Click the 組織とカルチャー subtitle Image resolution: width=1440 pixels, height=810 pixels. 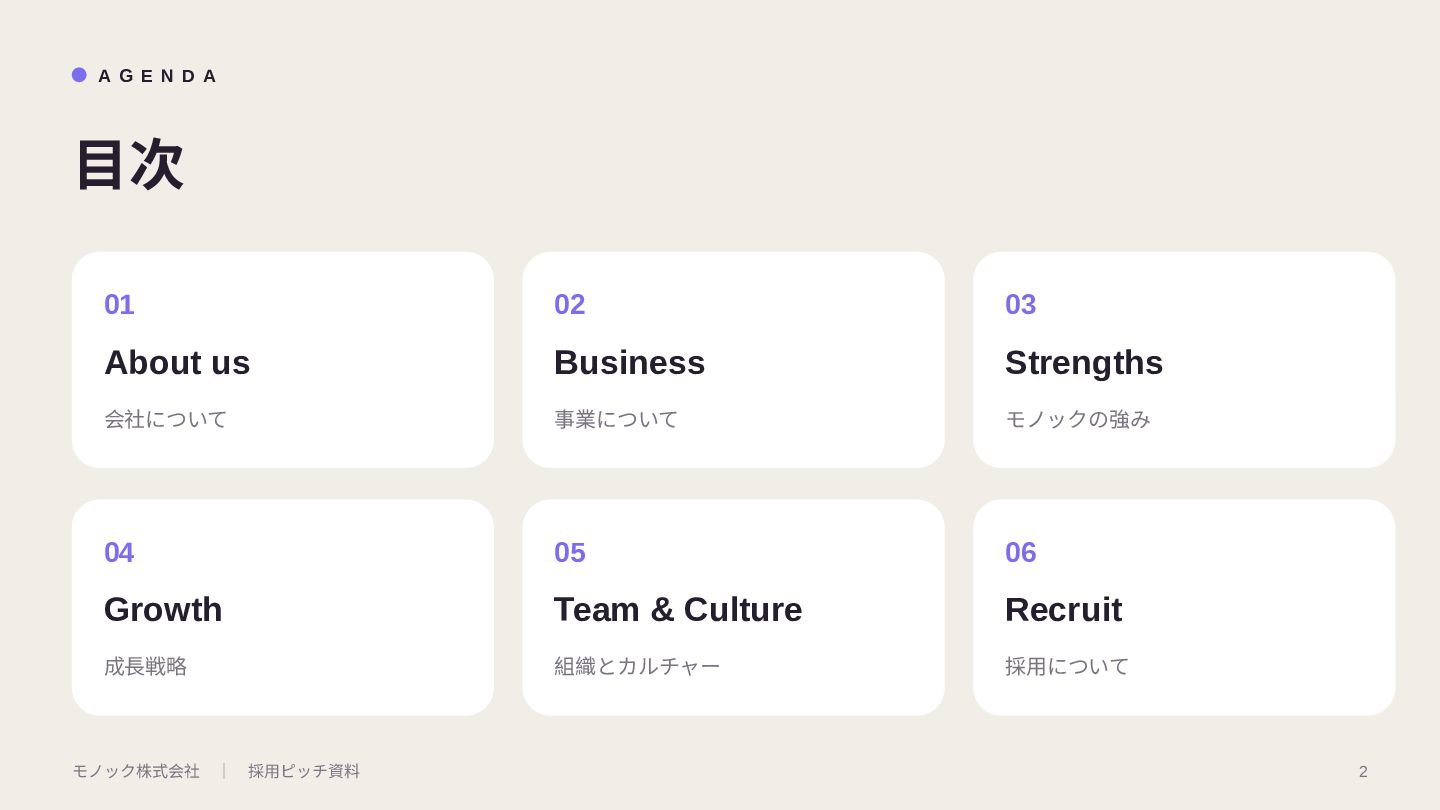(637, 666)
